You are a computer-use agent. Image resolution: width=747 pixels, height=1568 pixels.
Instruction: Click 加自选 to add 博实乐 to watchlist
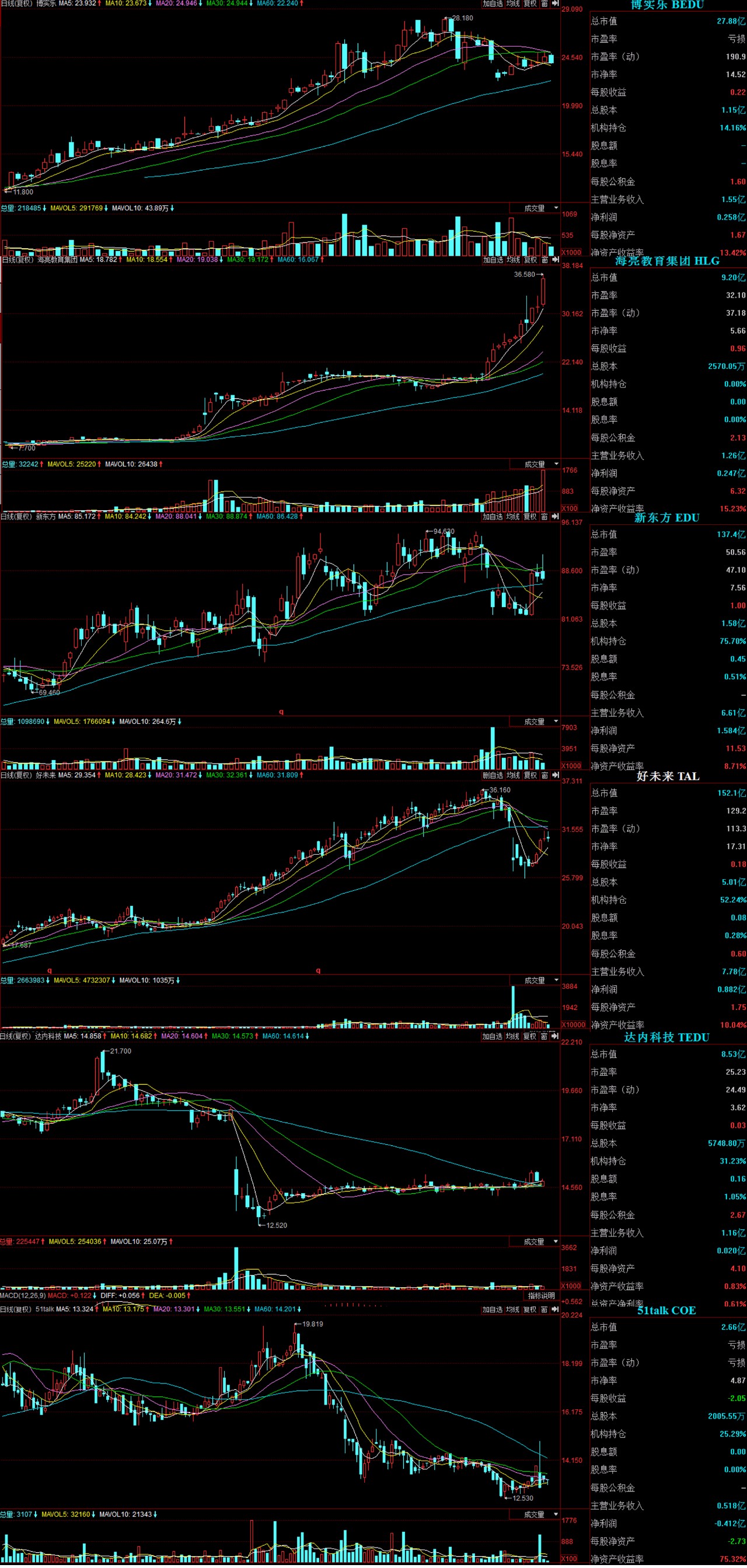[x=493, y=4]
